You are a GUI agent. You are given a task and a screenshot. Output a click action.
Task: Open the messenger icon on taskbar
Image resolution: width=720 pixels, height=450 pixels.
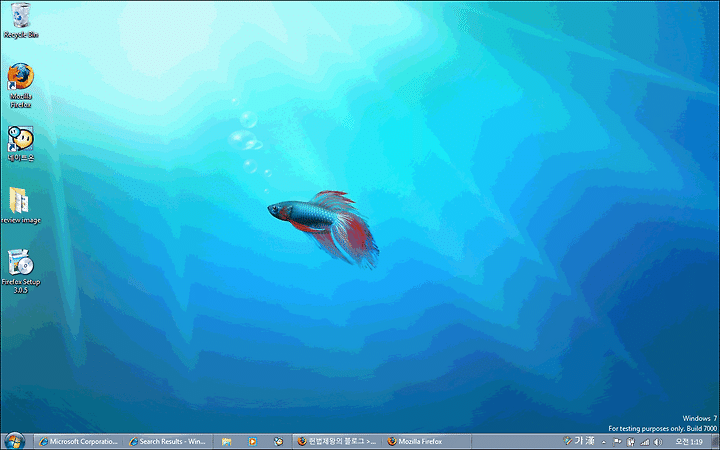pos(278,442)
